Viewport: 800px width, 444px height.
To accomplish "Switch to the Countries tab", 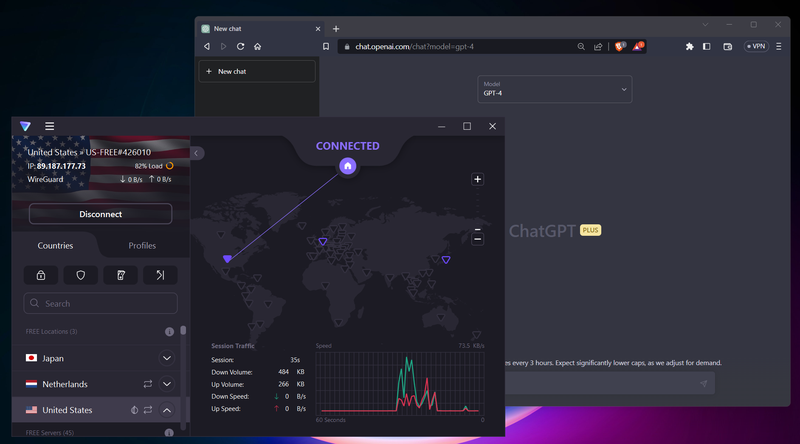I will [x=55, y=245].
